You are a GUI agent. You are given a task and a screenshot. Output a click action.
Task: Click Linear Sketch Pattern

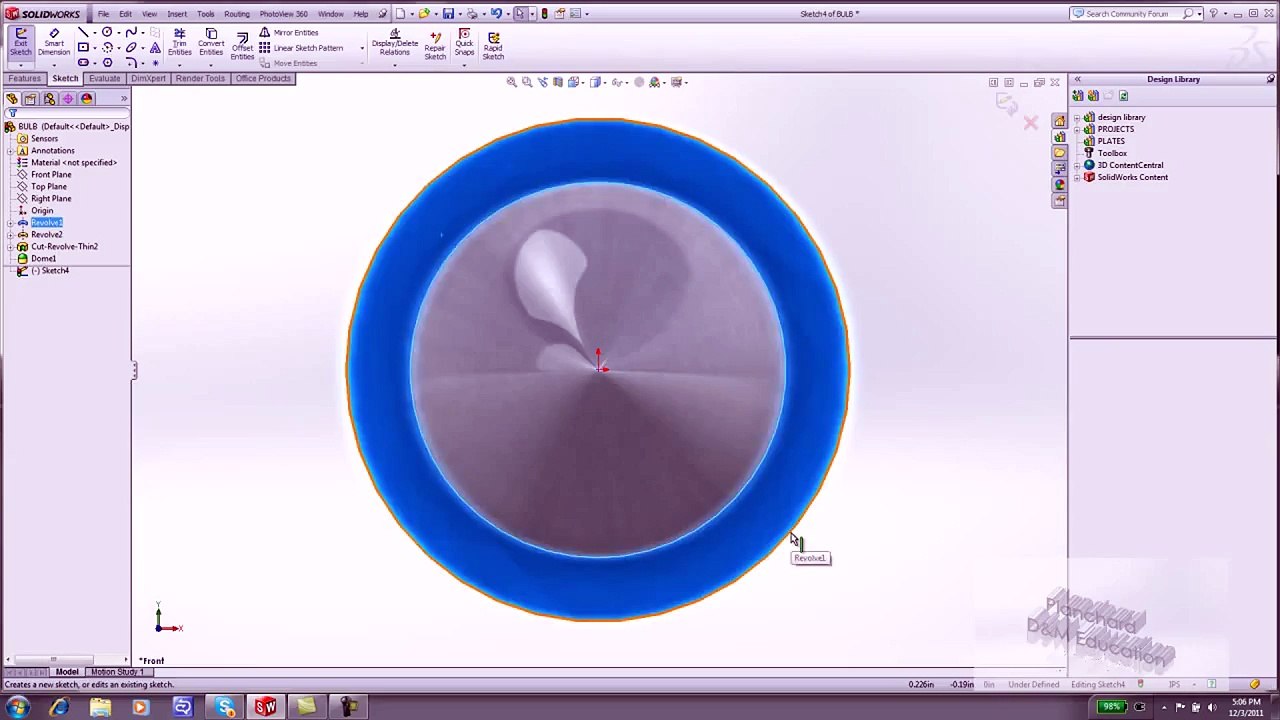coord(301,48)
